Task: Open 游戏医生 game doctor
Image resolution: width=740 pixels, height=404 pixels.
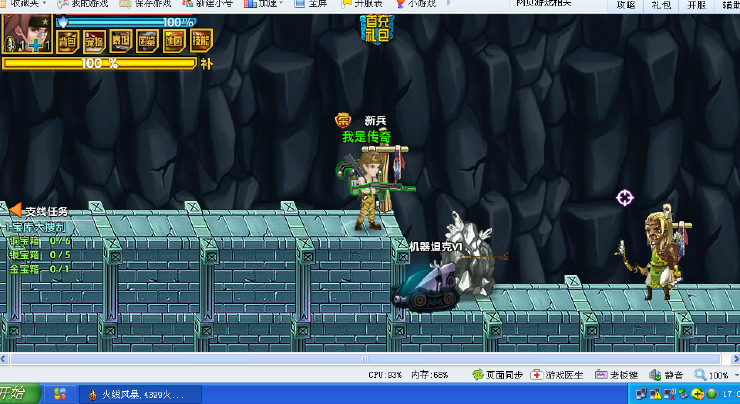Action: coord(557,375)
